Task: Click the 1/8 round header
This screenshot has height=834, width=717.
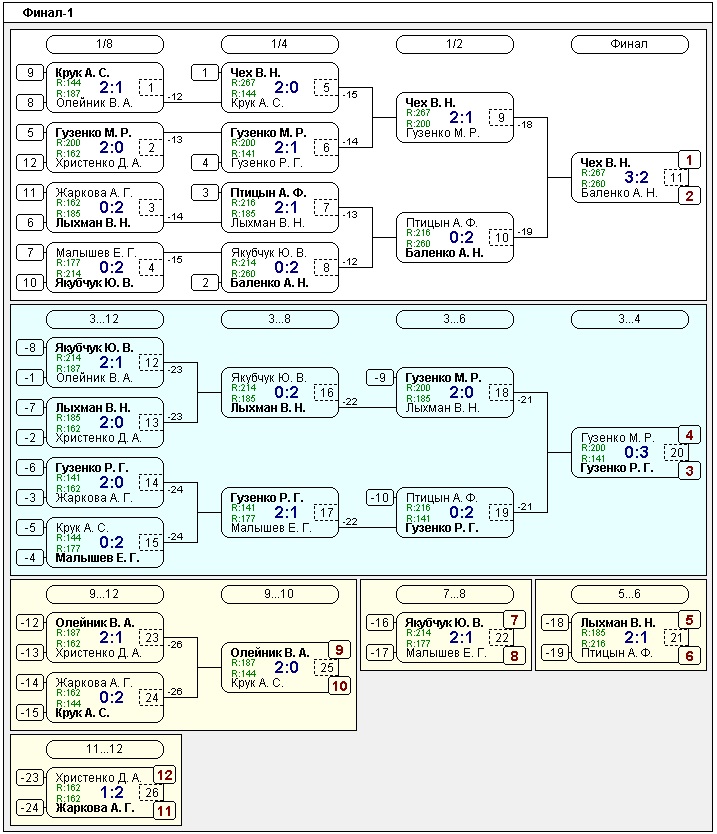Action: (105, 44)
